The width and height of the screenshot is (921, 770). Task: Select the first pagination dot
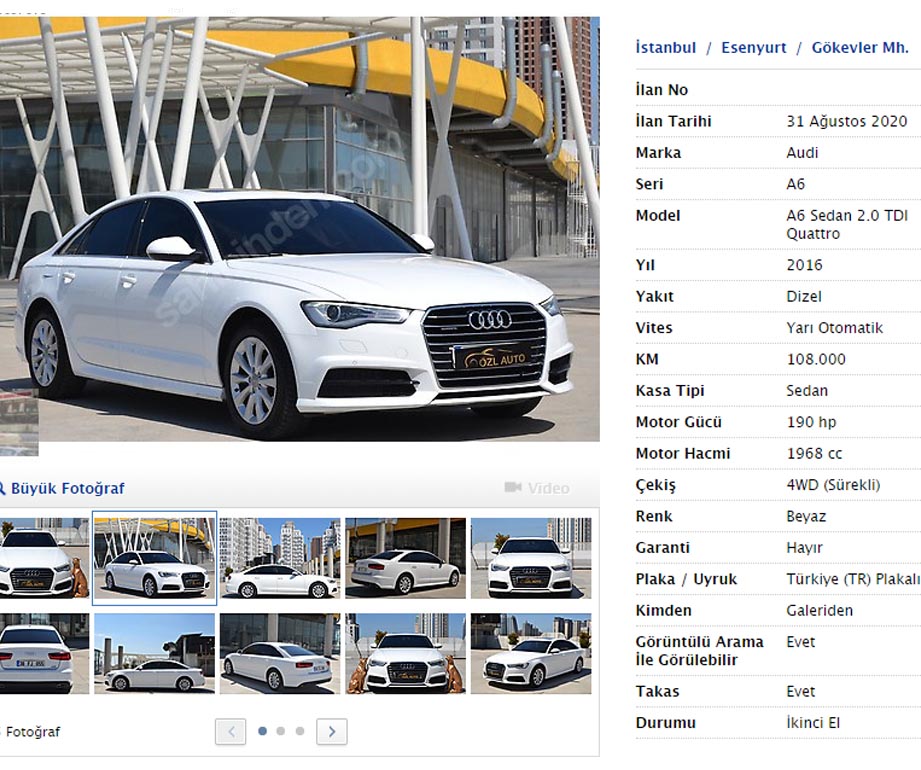262,731
